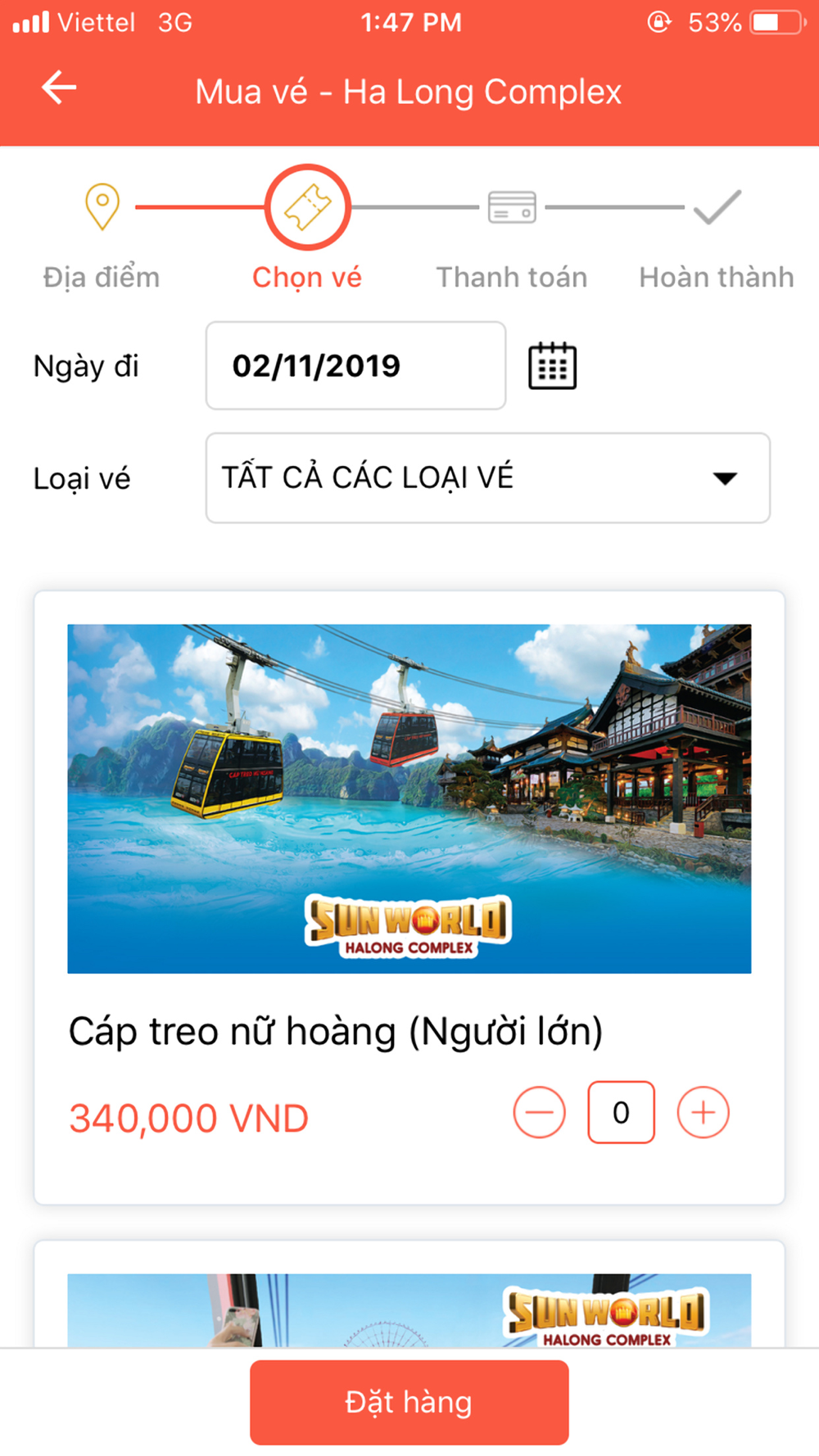Go to the Địa điểm step label

coord(102,277)
